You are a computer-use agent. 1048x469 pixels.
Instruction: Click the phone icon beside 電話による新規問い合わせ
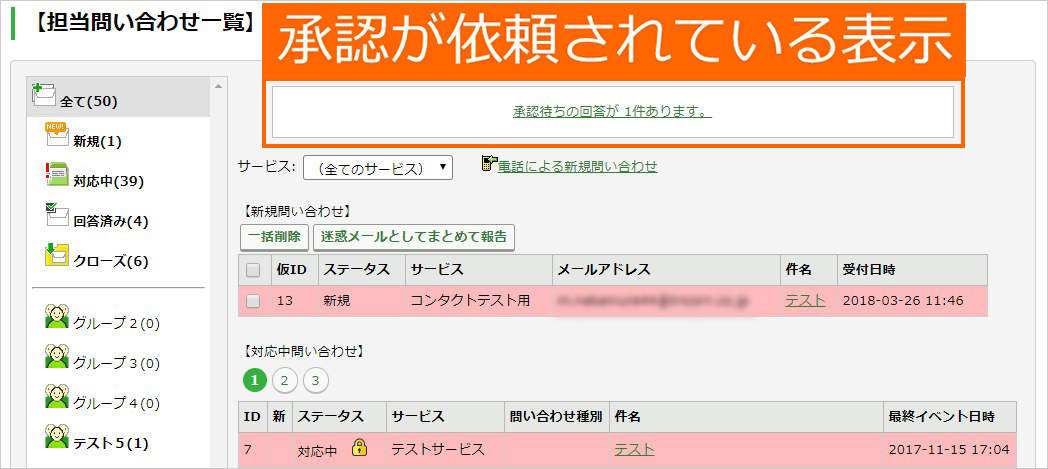[x=489, y=164]
